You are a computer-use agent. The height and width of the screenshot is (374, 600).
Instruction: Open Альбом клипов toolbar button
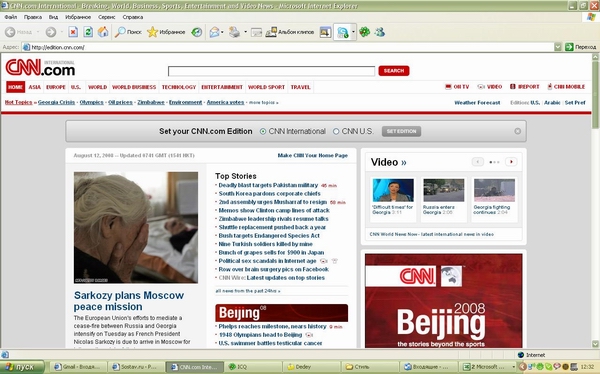290,32
